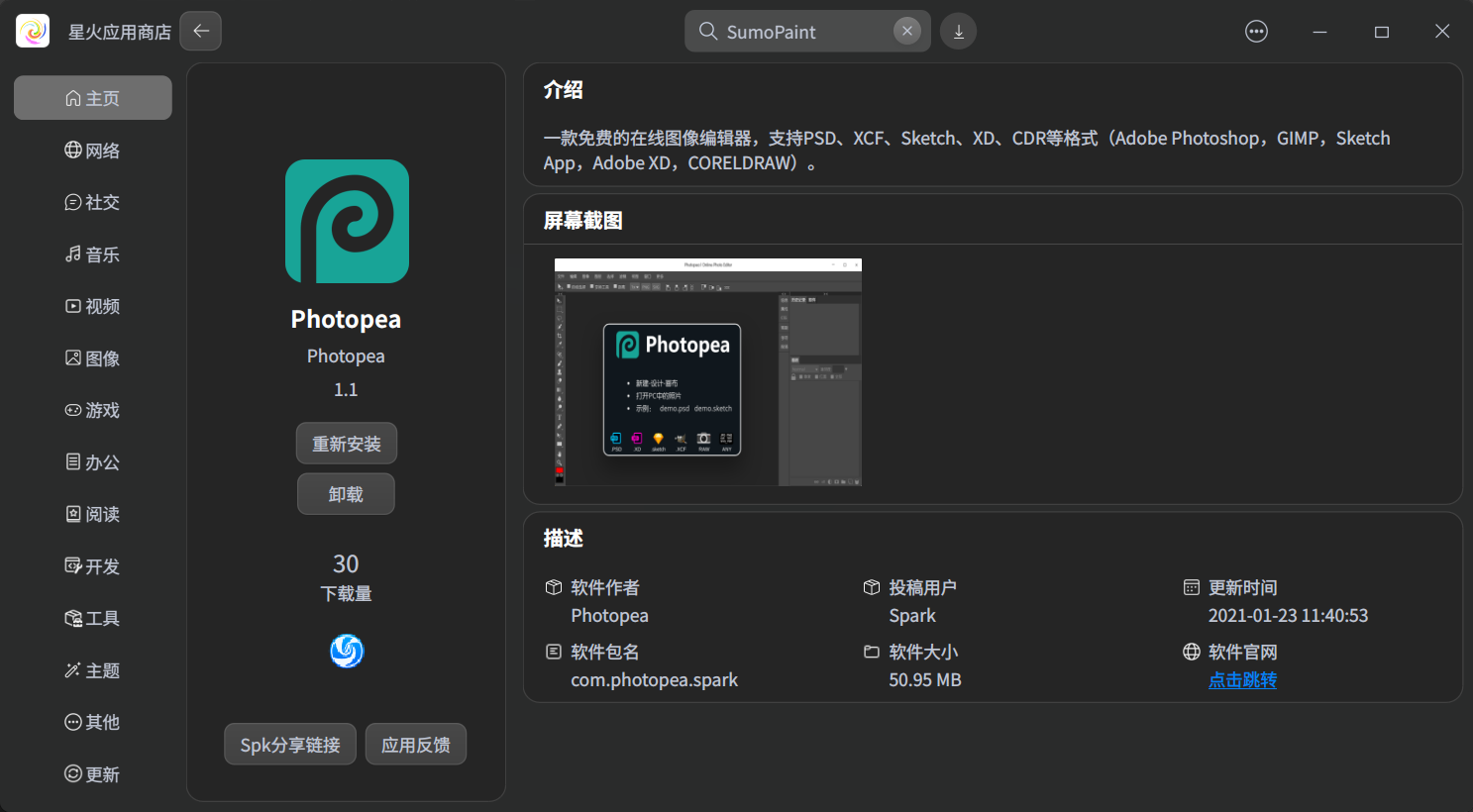The height and width of the screenshot is (812, 1473).
Task: Browse the 音乐 (Music) section
Action: (92, 254)
